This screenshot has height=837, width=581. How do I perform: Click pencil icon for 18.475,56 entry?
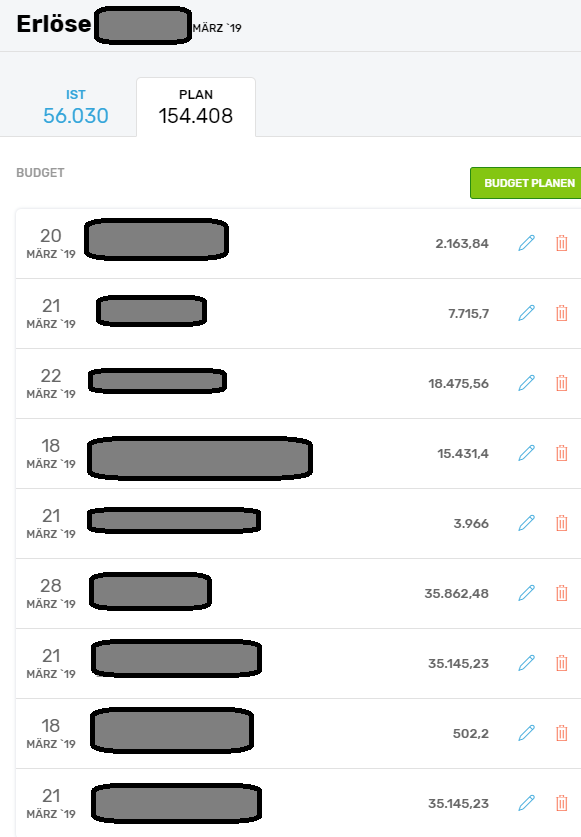point(527,383)
